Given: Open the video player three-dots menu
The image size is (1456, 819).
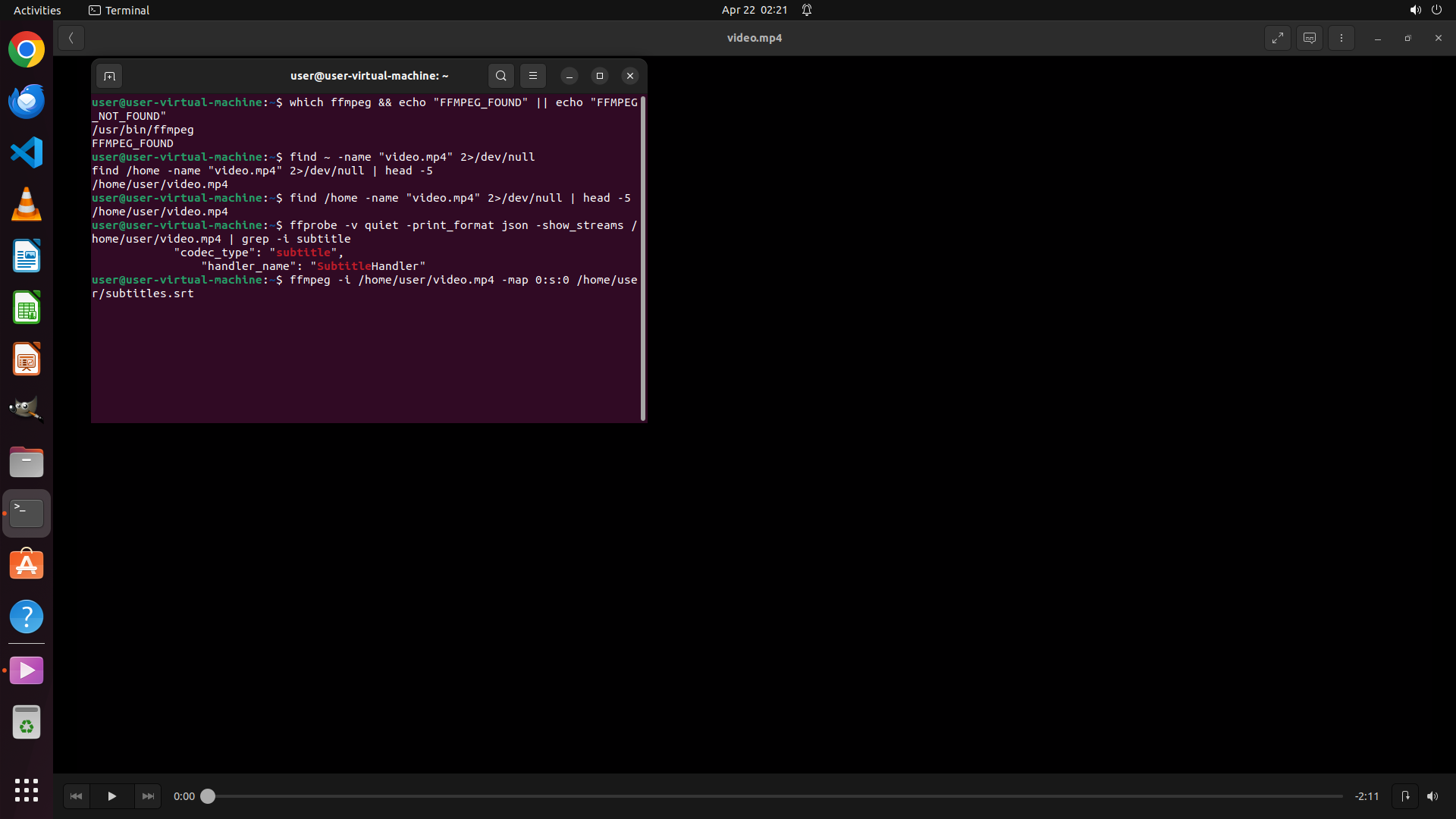Looking at the screenshot, I should (x=1341, y=38).
